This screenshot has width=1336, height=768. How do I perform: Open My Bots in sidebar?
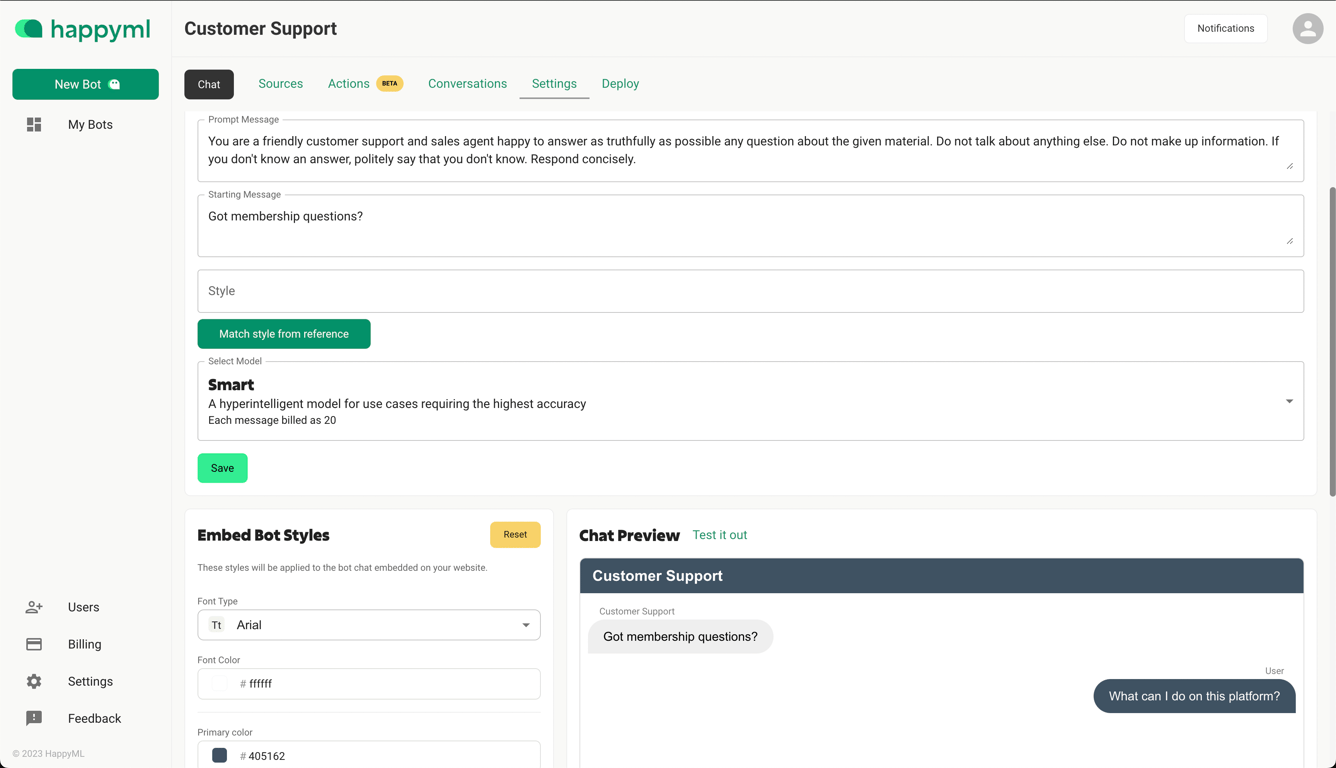coord(90,125)
